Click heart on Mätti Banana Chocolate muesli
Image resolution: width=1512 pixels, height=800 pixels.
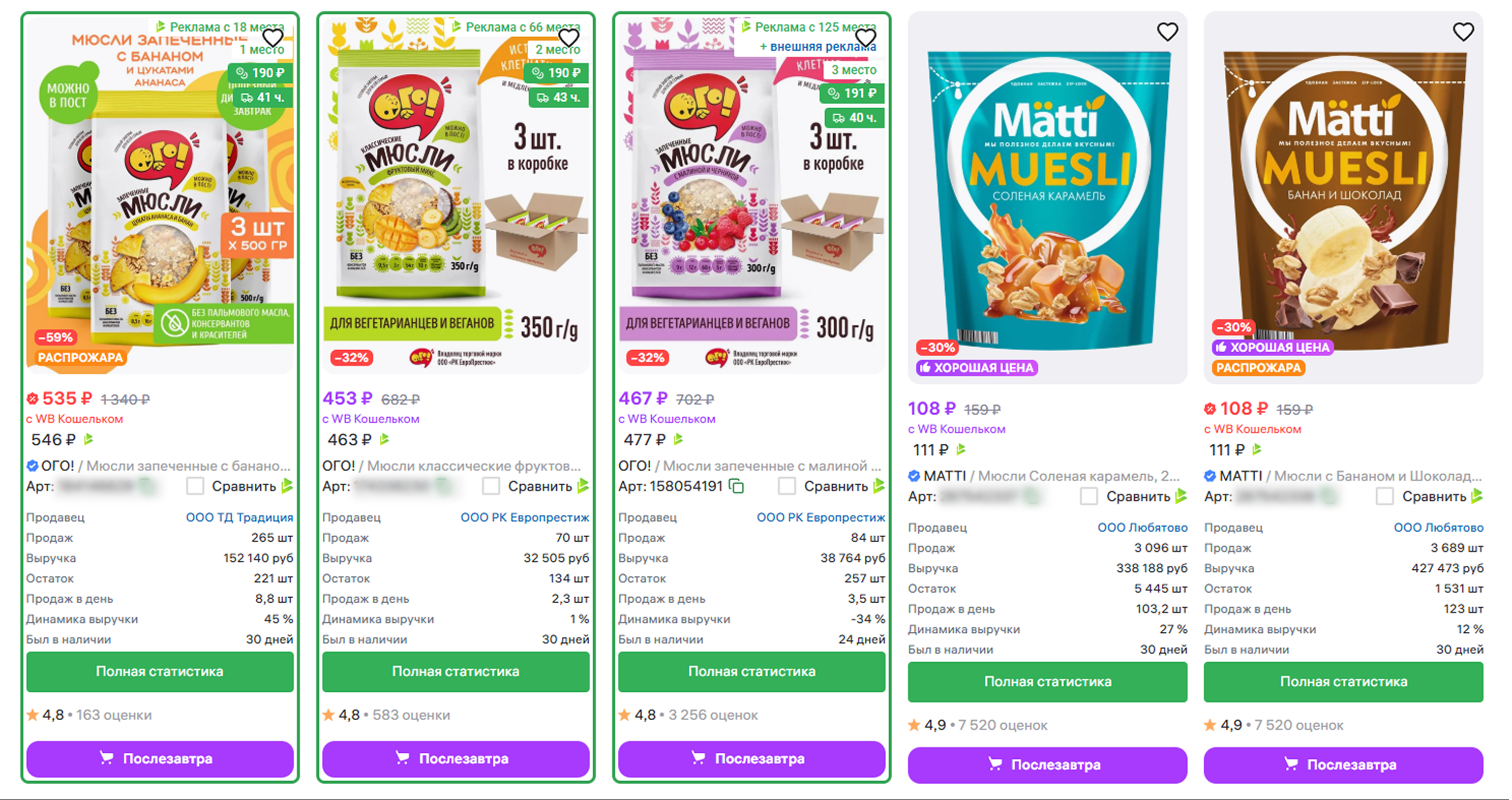pos(1463,32)
